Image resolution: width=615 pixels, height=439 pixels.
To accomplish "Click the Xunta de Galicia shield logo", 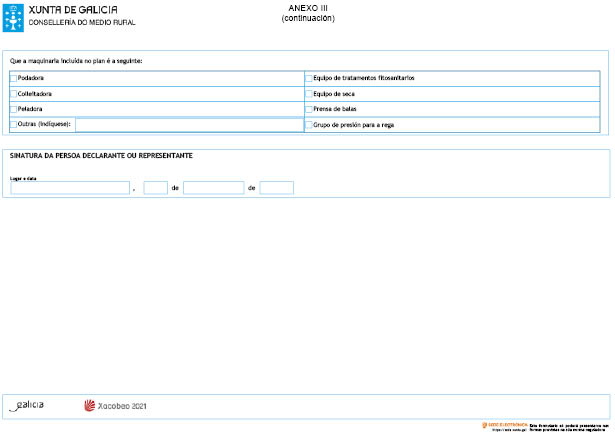I will coord(13,17).
